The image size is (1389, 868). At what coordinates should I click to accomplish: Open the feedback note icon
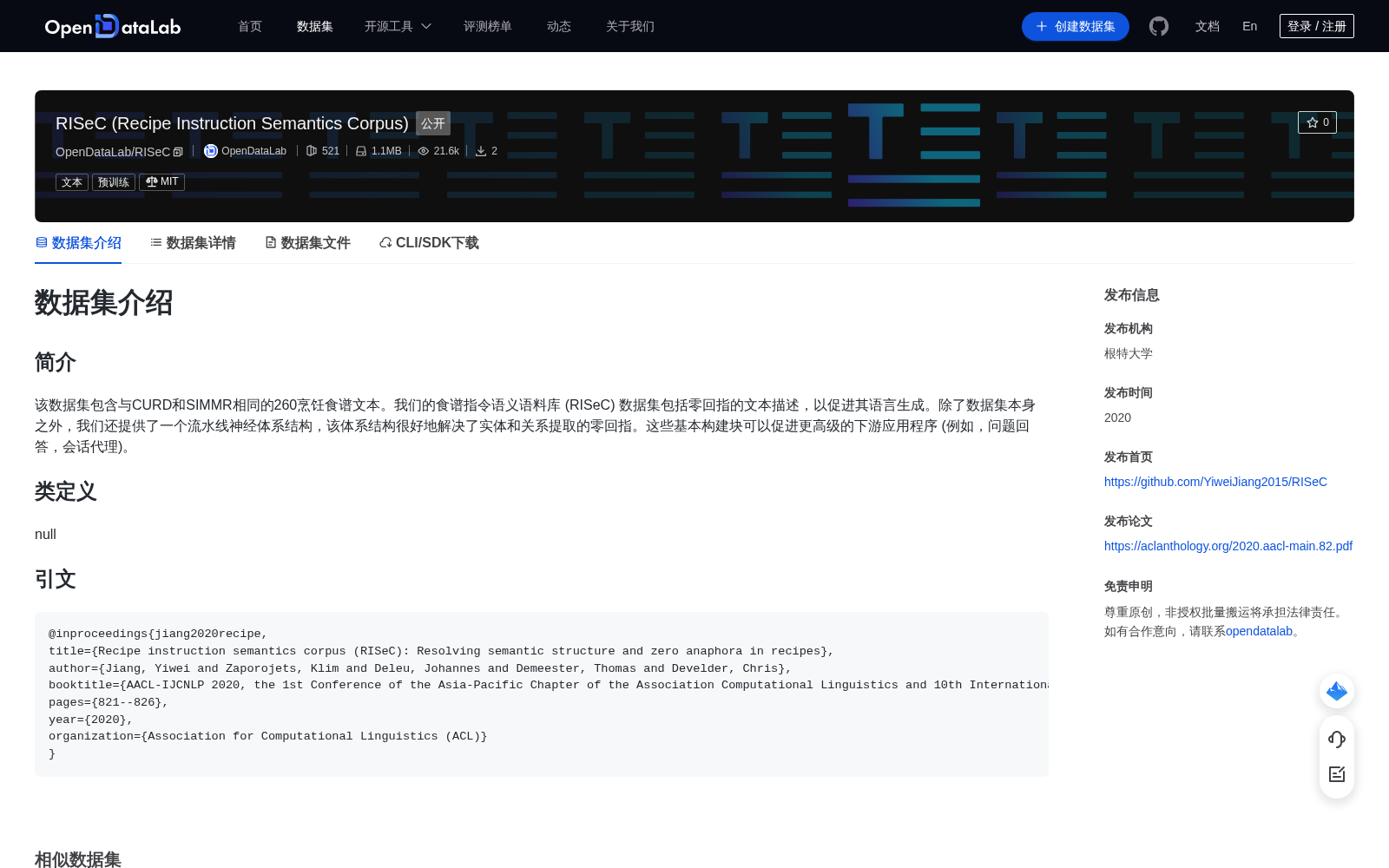point(1337,774)
